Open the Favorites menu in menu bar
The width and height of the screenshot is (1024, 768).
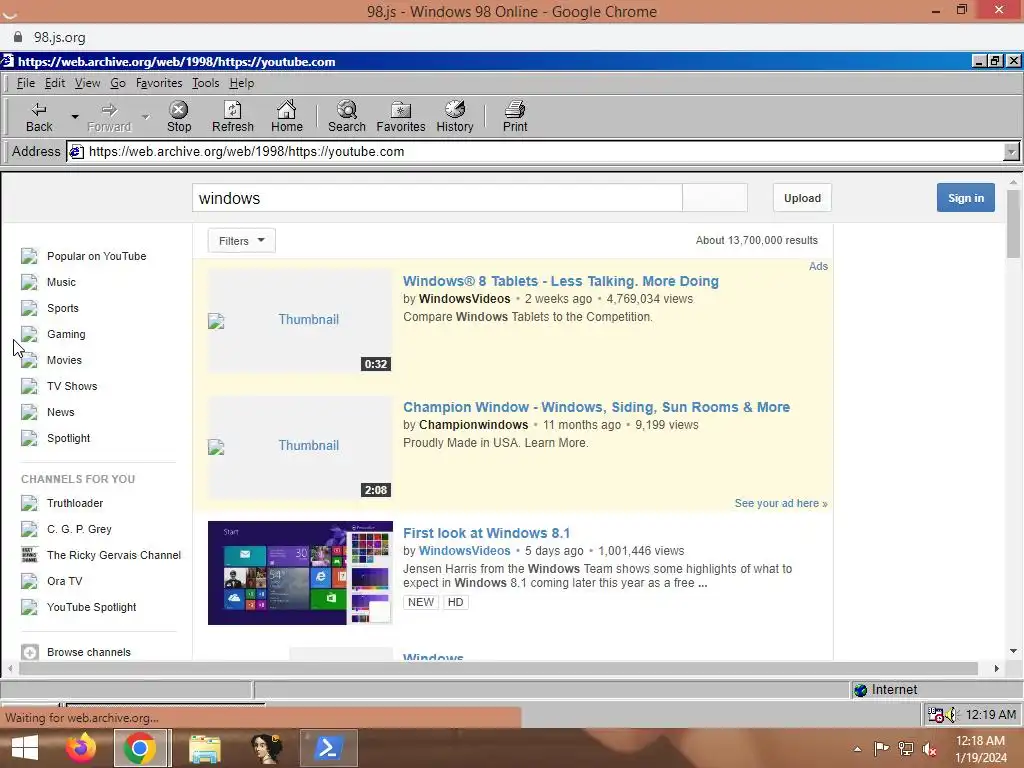(x=159, y=83)
